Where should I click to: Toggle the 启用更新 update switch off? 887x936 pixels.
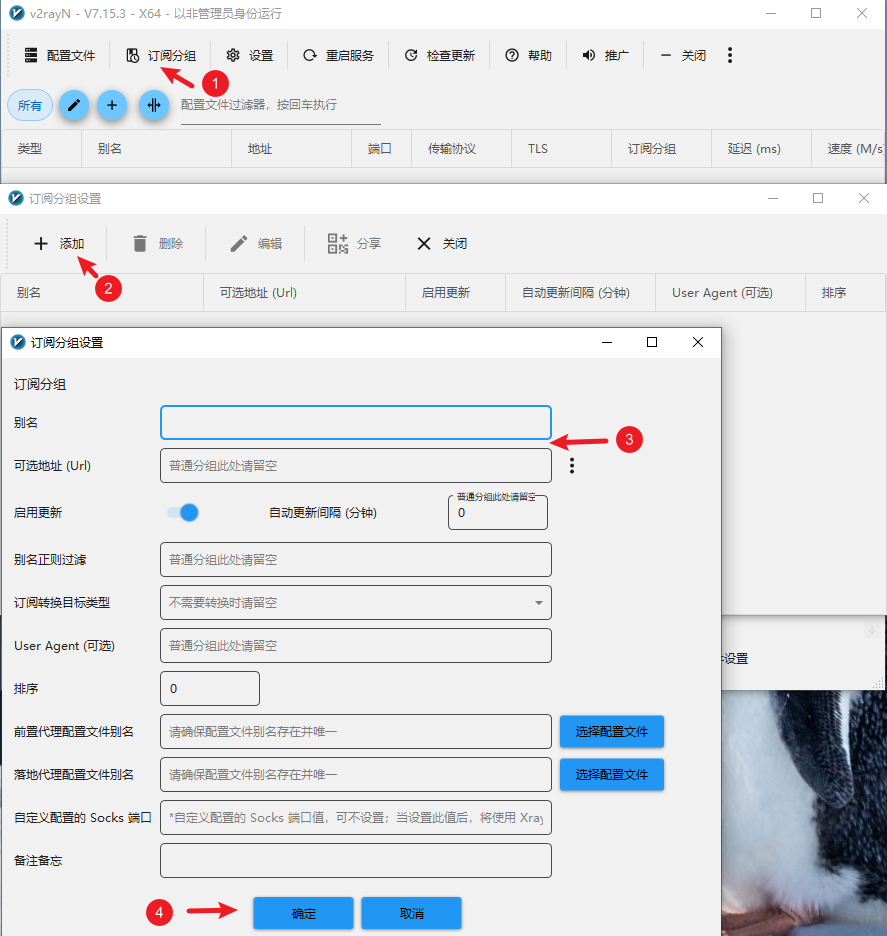(183, 512)
